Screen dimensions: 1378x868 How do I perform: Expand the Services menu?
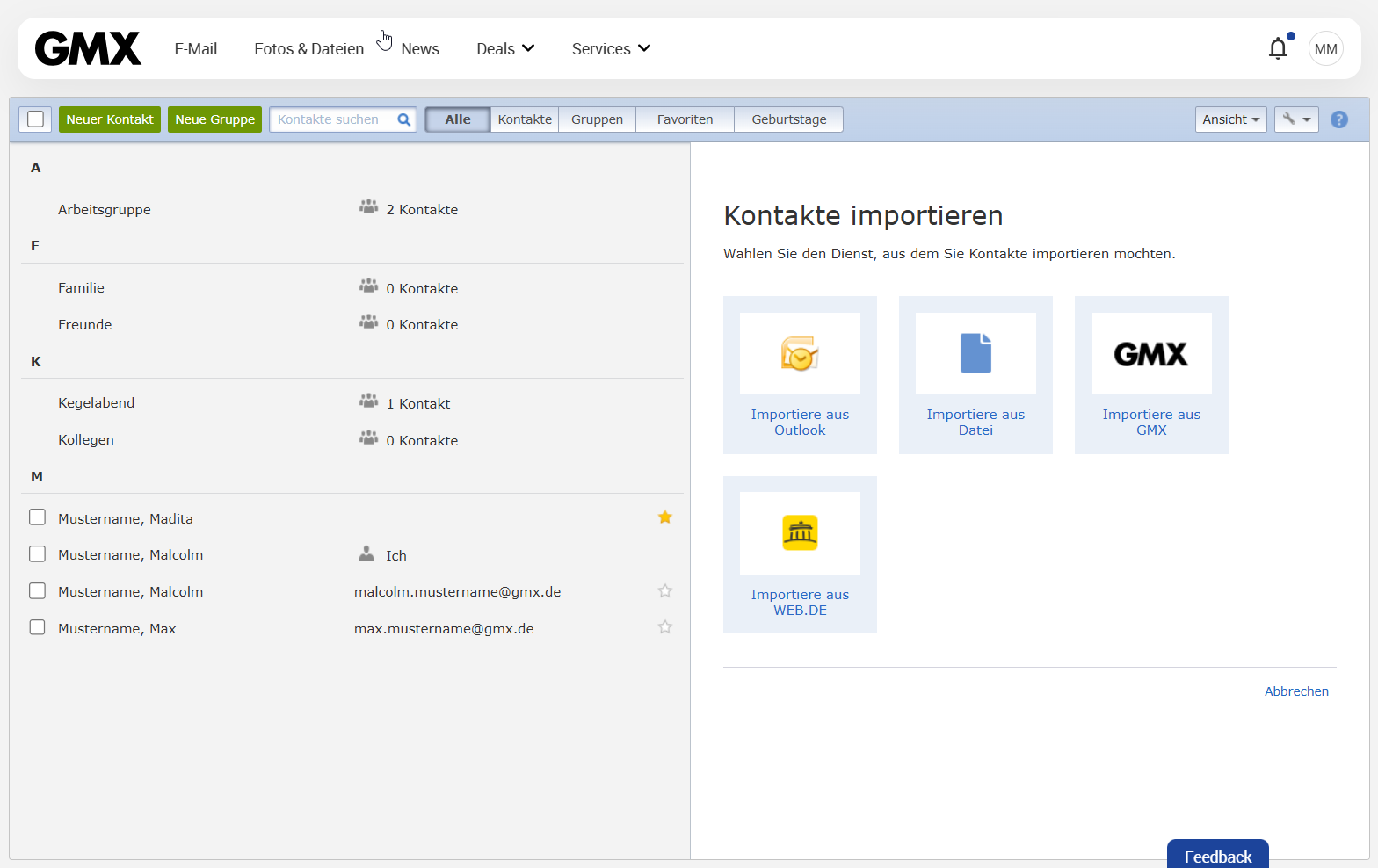pos(611,48)
